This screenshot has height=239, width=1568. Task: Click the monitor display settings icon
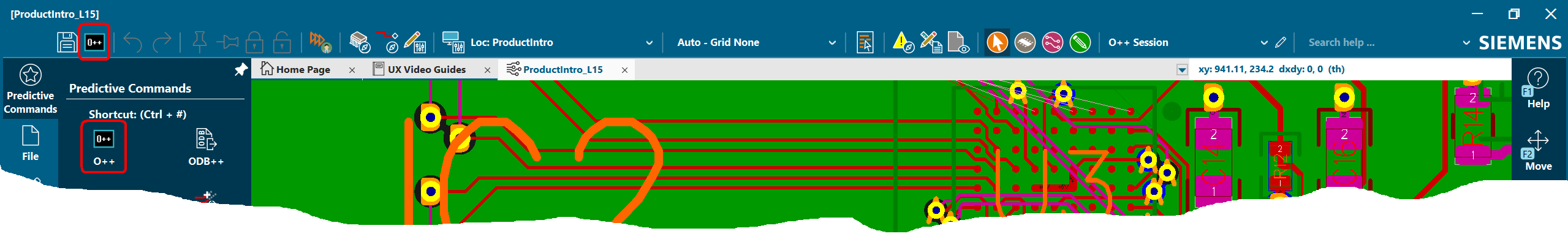453,42
